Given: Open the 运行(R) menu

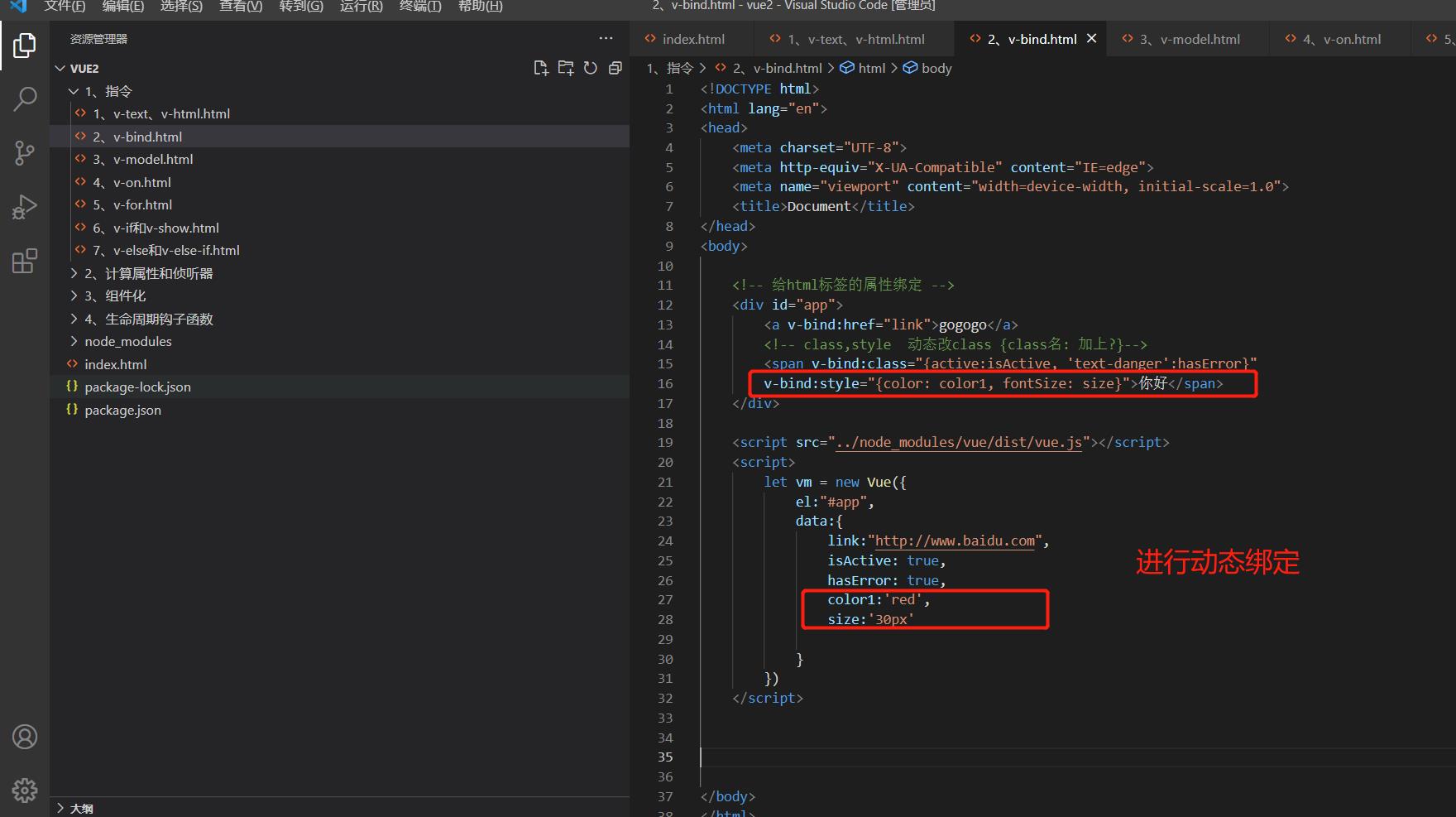Looking at the screenshot, I should click(x=362, y=6).
